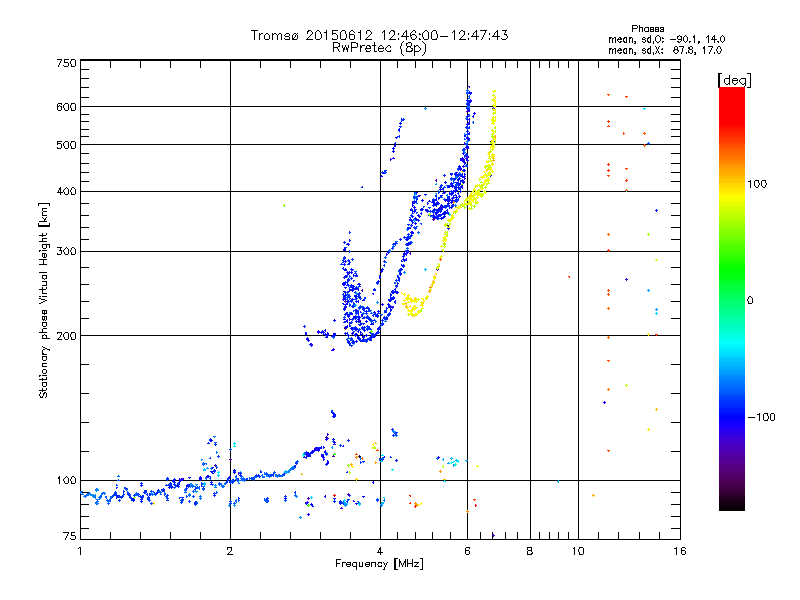The height and width of the screenshot is (600, 800).
Task: Click the y-axis tick label "500"
Action: [66, 145]
